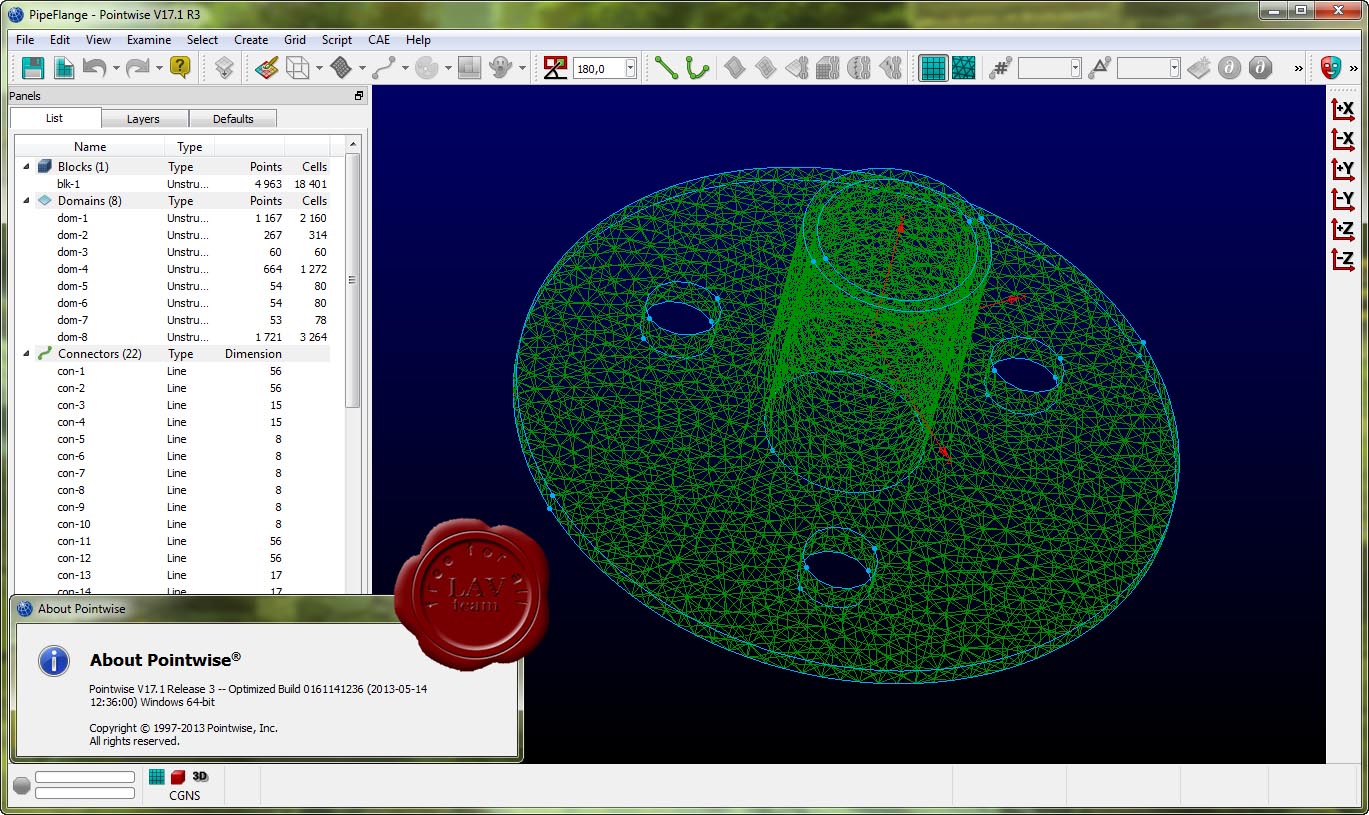
Task: Set view to -Z axis
Action: 1343,259
